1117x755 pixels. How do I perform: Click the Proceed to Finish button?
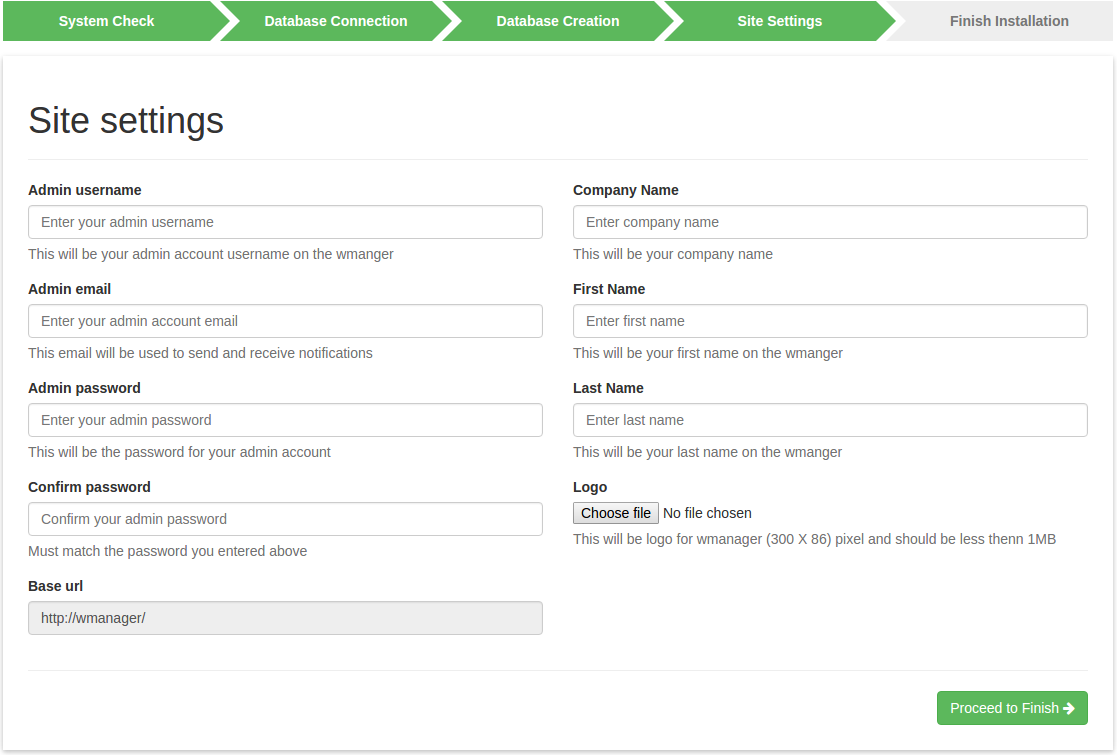[1011, 708]
